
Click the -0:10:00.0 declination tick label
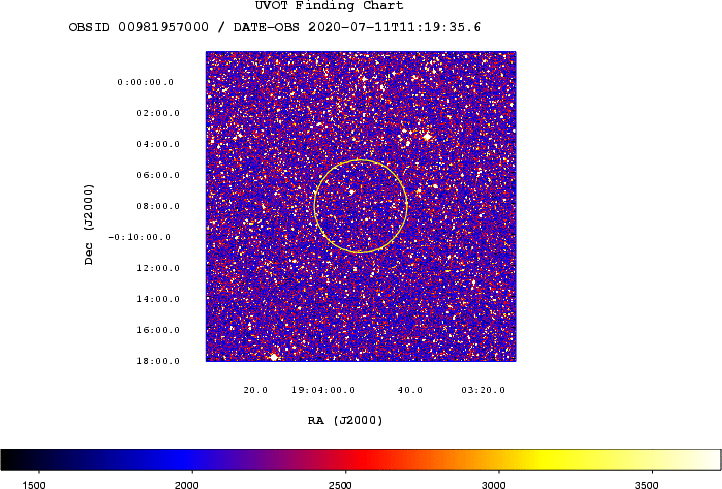click(x=140, y=237)
